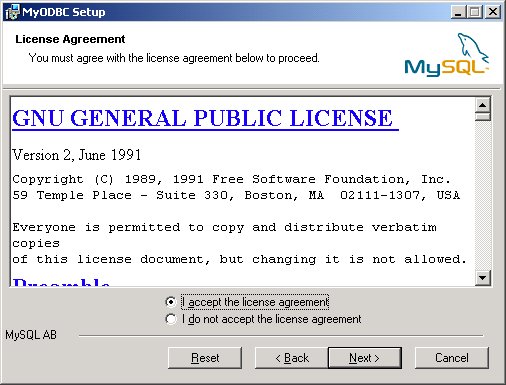This screenshot has width=506, height=385.
Task: Click the 'Version 2, June 1991' text
Action: tap(77, 155)
